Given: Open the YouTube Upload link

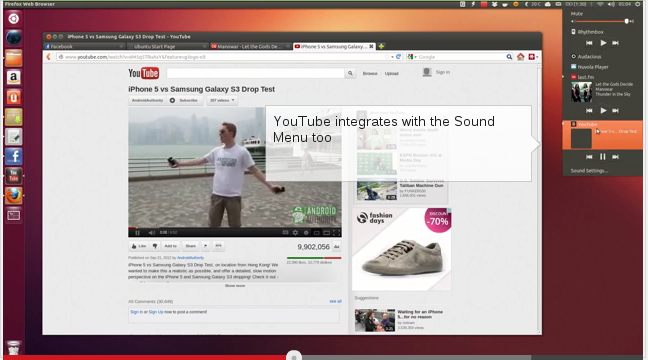Looking at the screenshot, I should pos(391,74).
